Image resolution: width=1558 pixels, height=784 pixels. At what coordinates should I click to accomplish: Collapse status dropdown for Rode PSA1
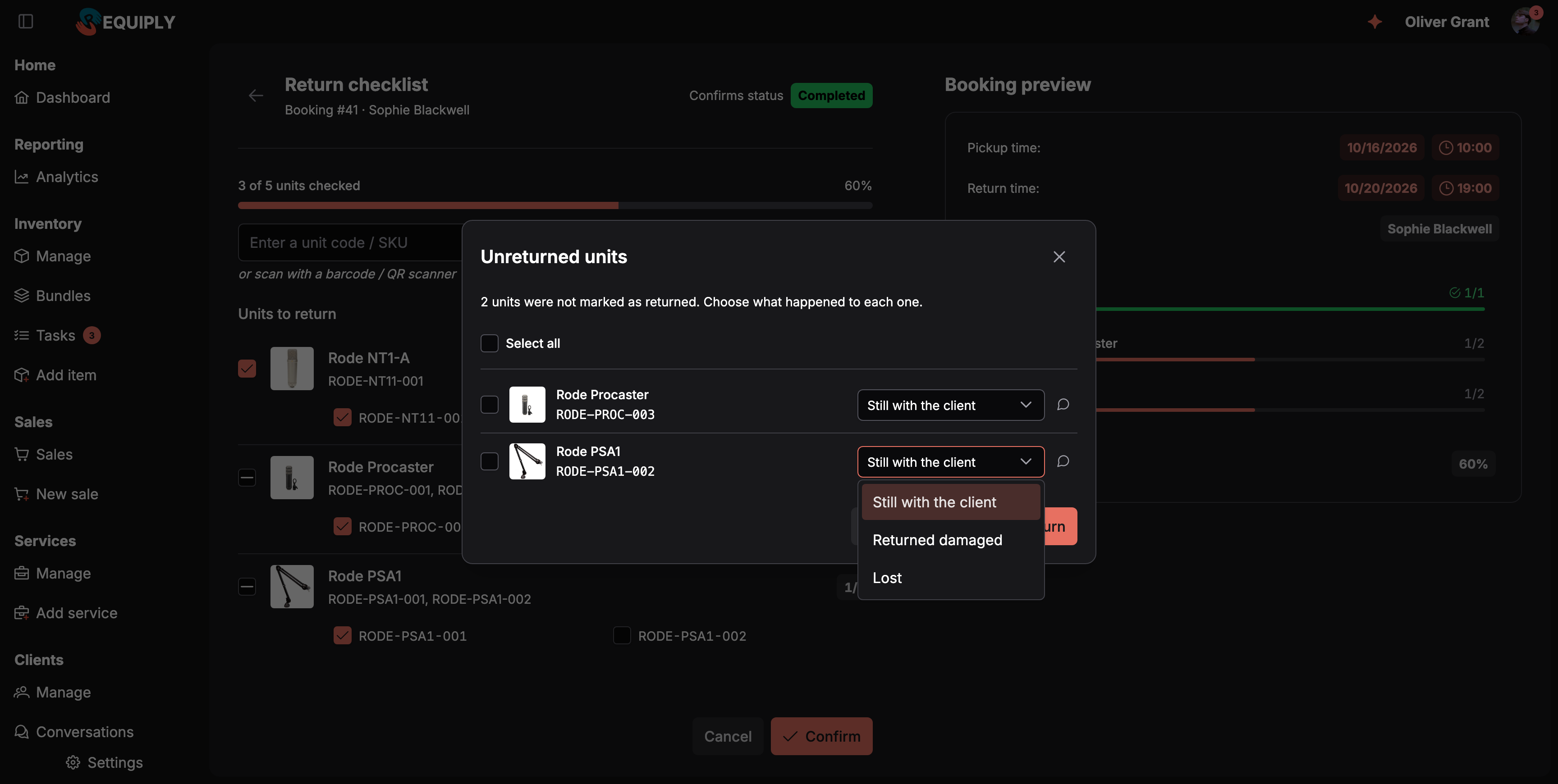click(950, 462)
